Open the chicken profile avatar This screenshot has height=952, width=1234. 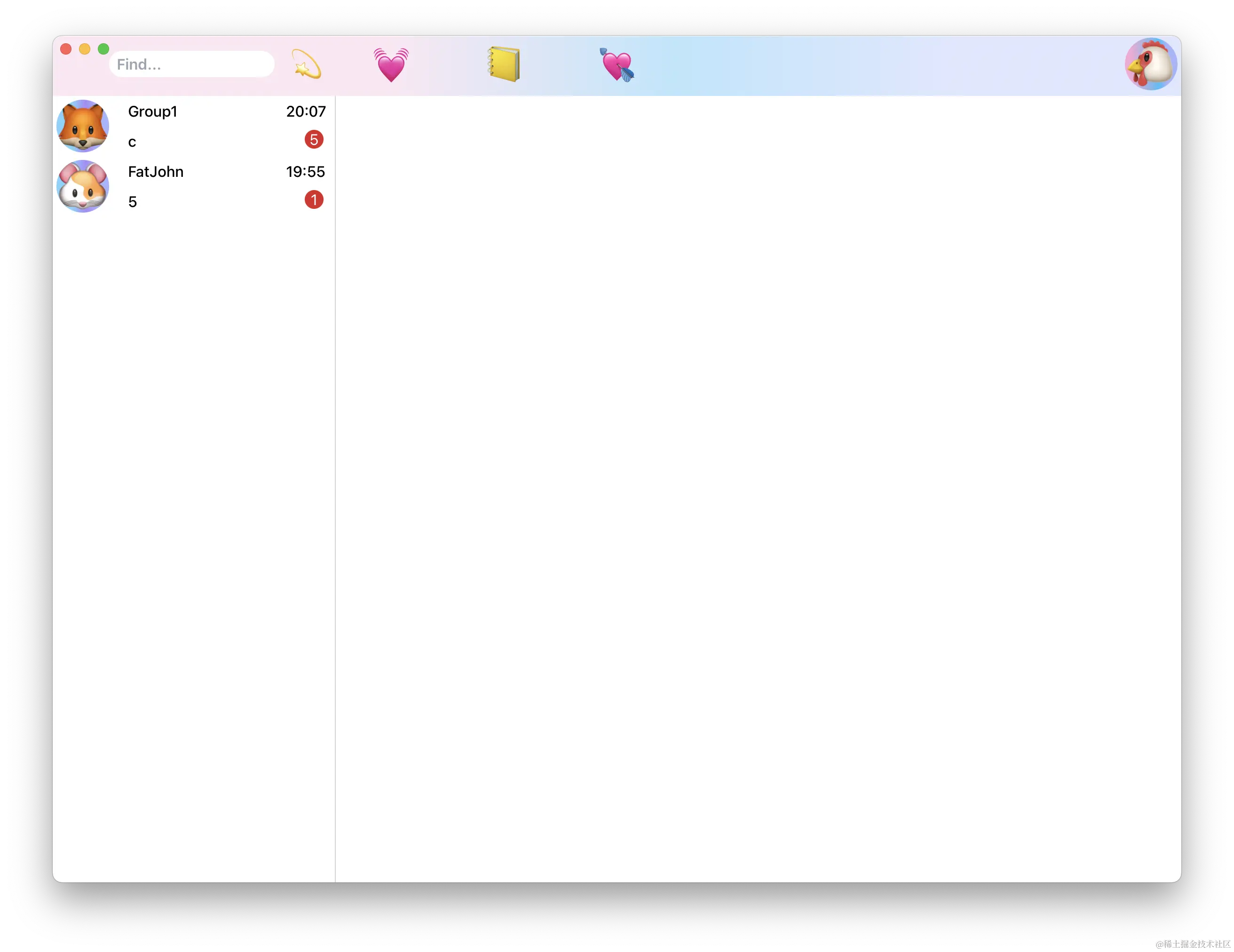click(x=1150, y=64)
